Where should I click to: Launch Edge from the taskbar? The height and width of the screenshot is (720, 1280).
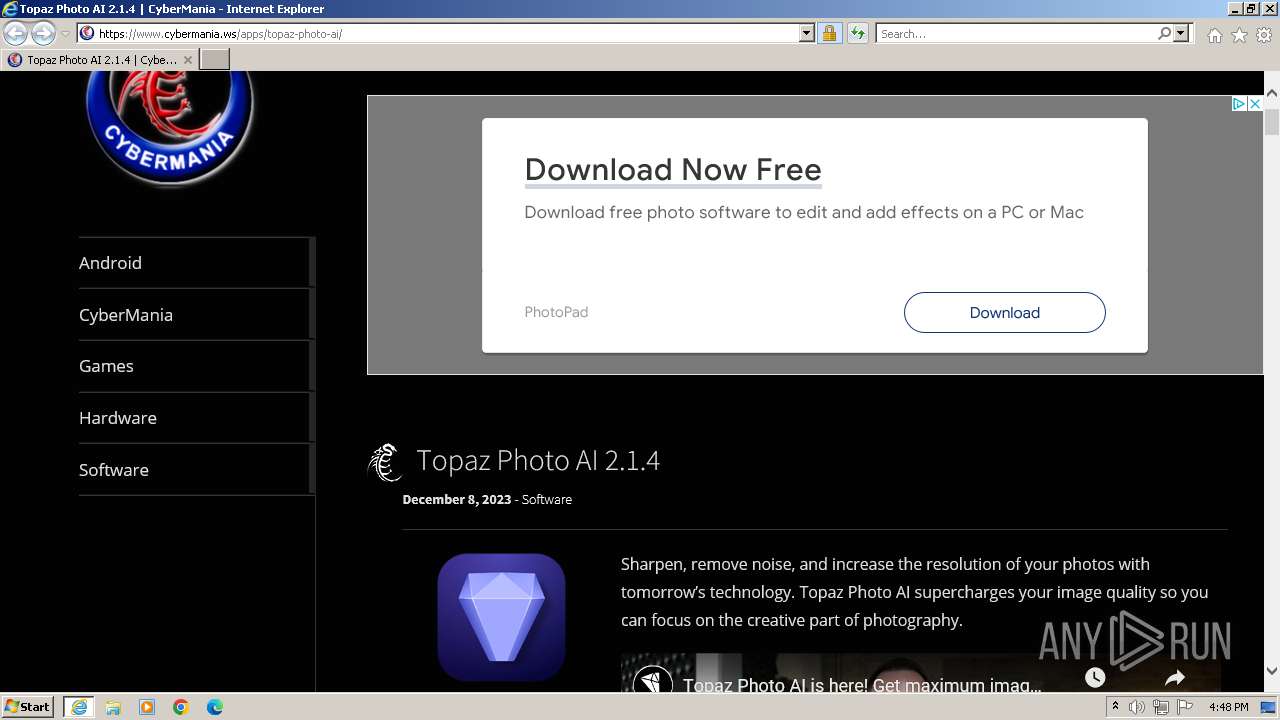tap(215, 707)
